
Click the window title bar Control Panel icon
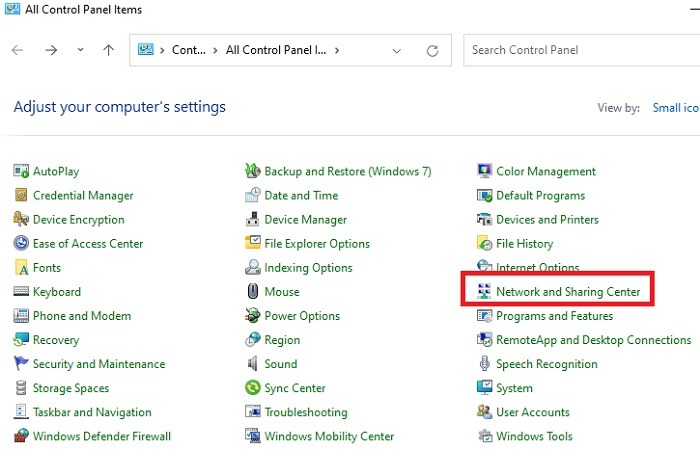click(12, 8)
